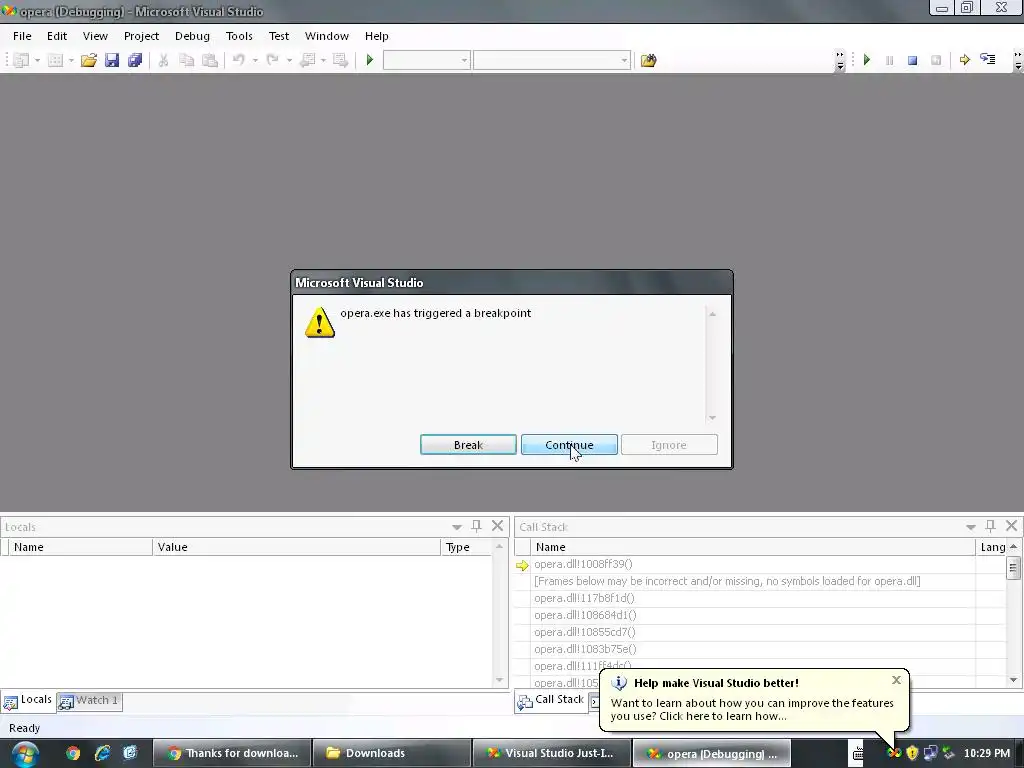This screenshot has height=768, width=1024.
Task: Click the Navigate Backward icon
Action: tap(307, 60)
